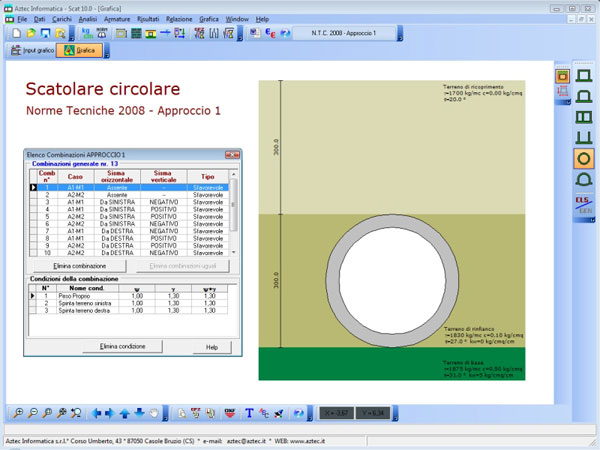600x450 pixels.
Task: Select the rectangular box culvert shape icon
Action: tap(584, 76)
